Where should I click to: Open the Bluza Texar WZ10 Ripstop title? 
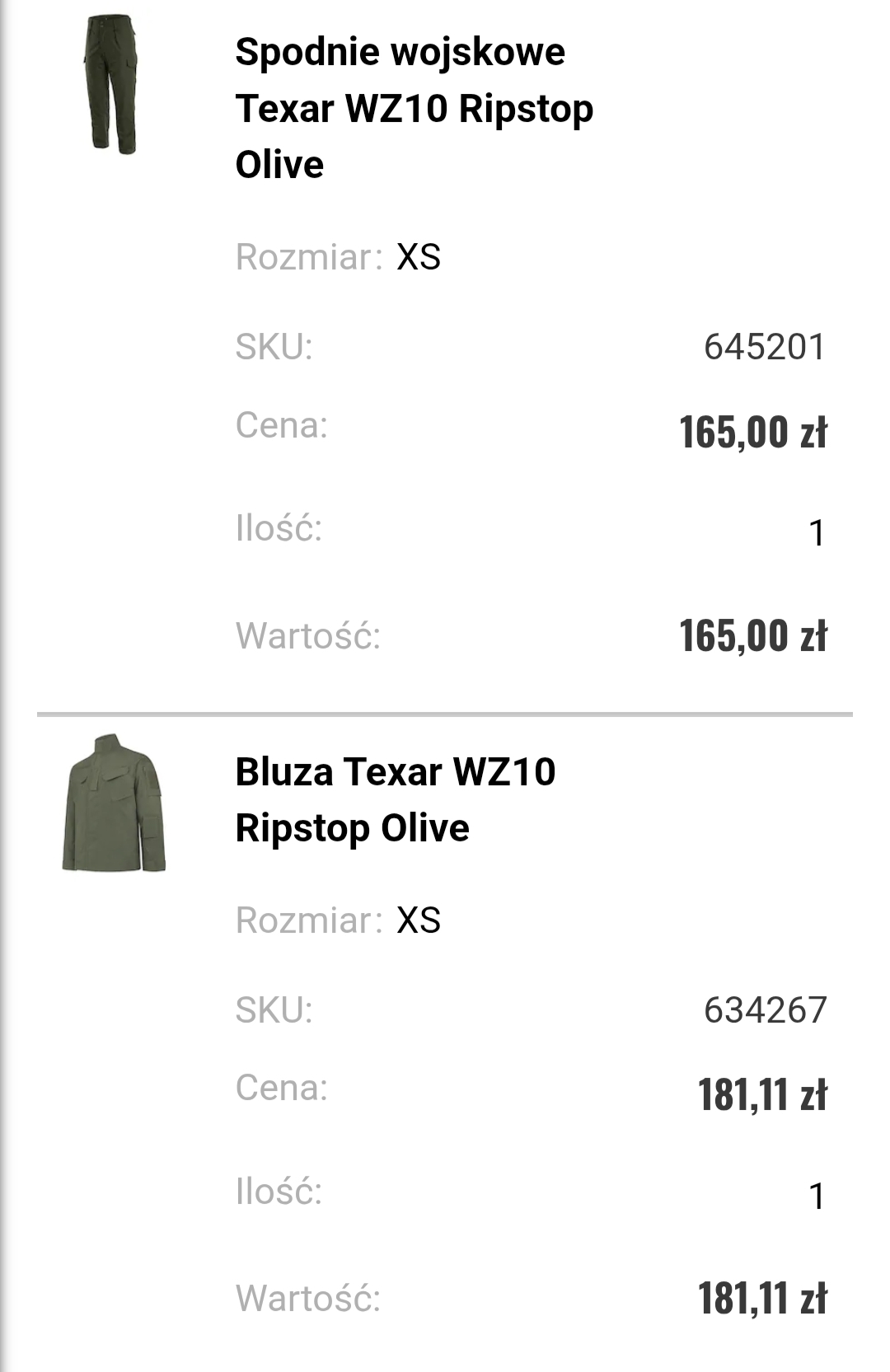[x=396, y=799]
